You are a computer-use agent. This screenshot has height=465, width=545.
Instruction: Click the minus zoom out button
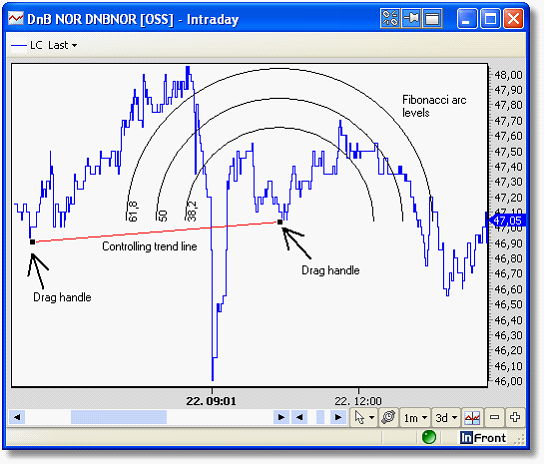click(494, 417)
